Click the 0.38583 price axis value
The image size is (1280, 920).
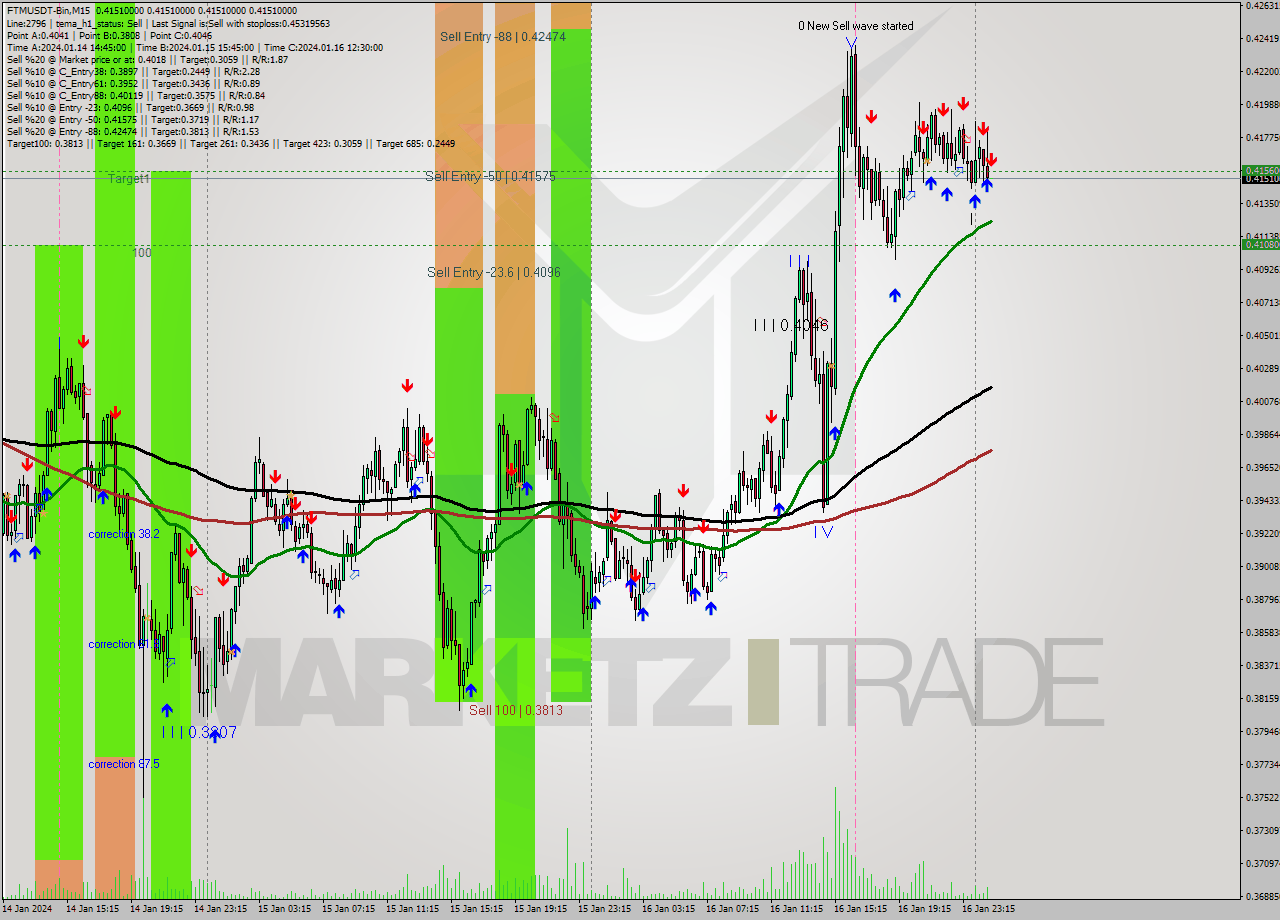pos(1262,633)
